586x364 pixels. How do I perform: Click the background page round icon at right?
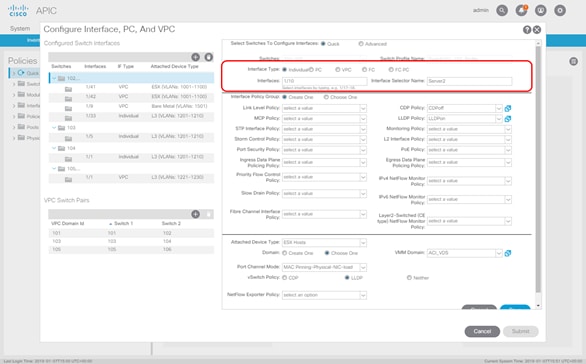click(573, 61)
